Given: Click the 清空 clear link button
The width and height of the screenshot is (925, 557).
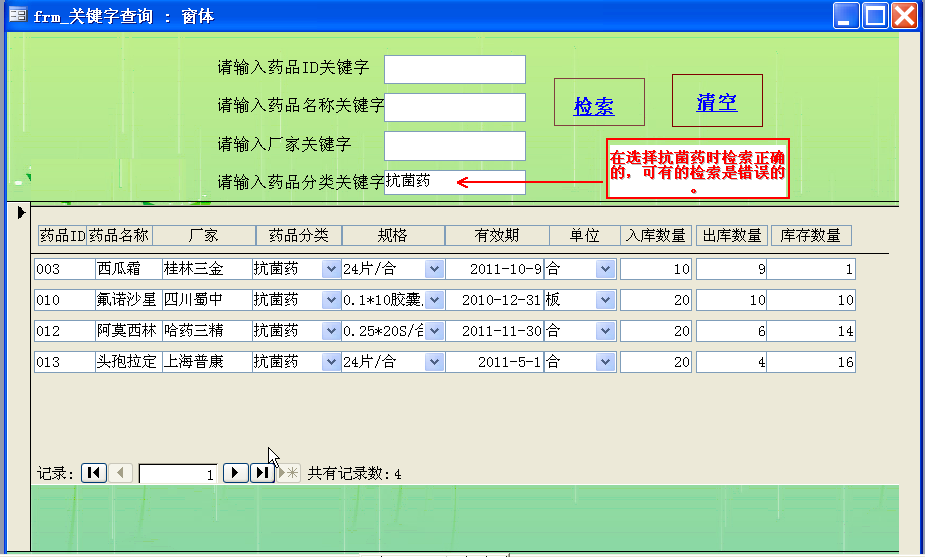Looking at the screenshot, I should point(717,100).
